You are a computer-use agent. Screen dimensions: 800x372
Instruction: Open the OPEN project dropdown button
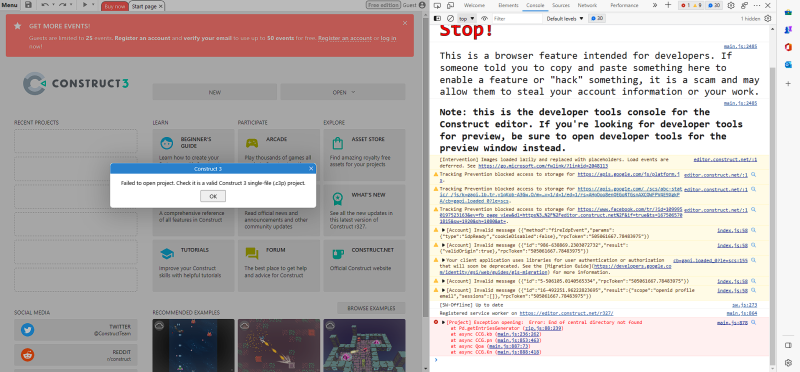pos(343,92)
